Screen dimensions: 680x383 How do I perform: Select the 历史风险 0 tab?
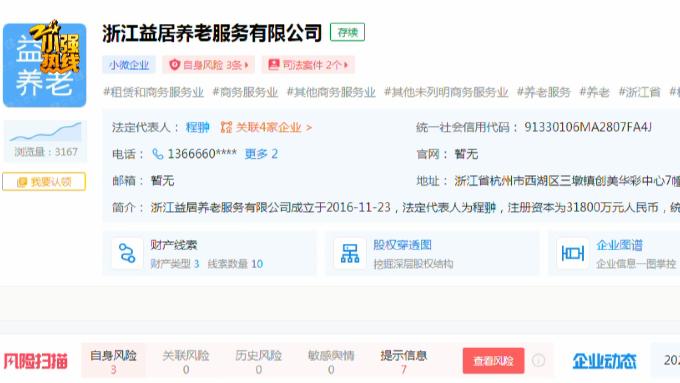[x=258, y=361]
